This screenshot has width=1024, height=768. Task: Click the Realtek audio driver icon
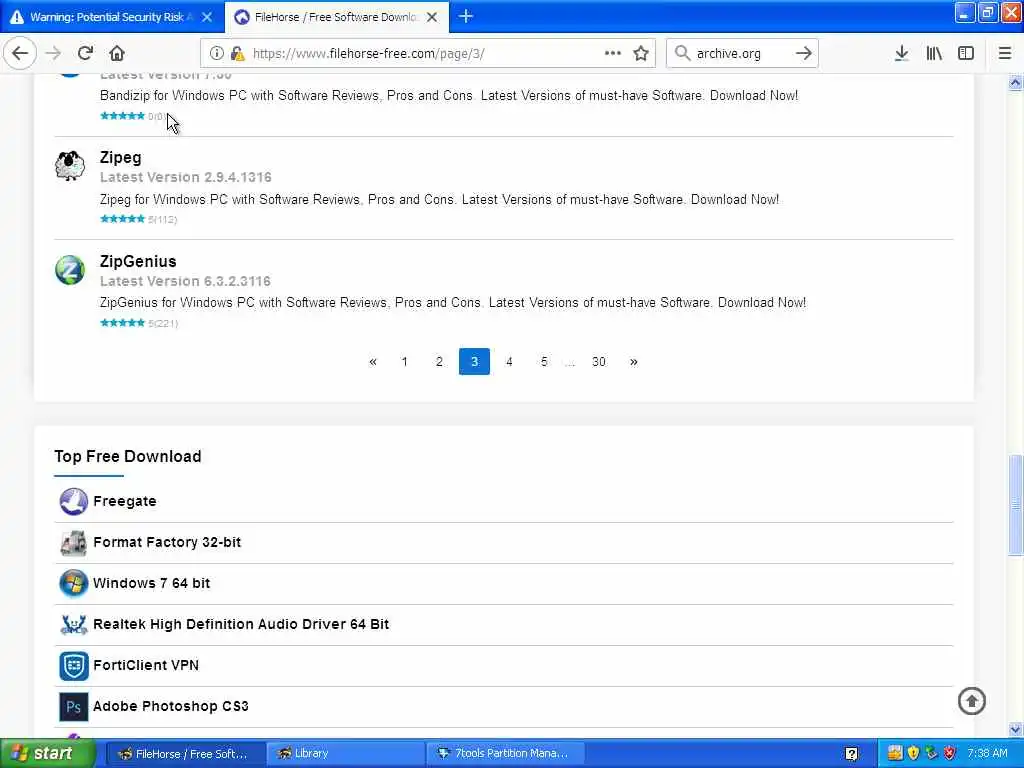click(73, 624)
